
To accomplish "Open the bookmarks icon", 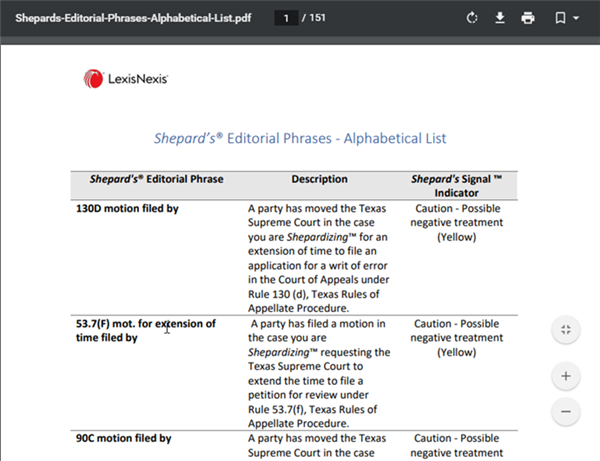I will pos(560,18).
